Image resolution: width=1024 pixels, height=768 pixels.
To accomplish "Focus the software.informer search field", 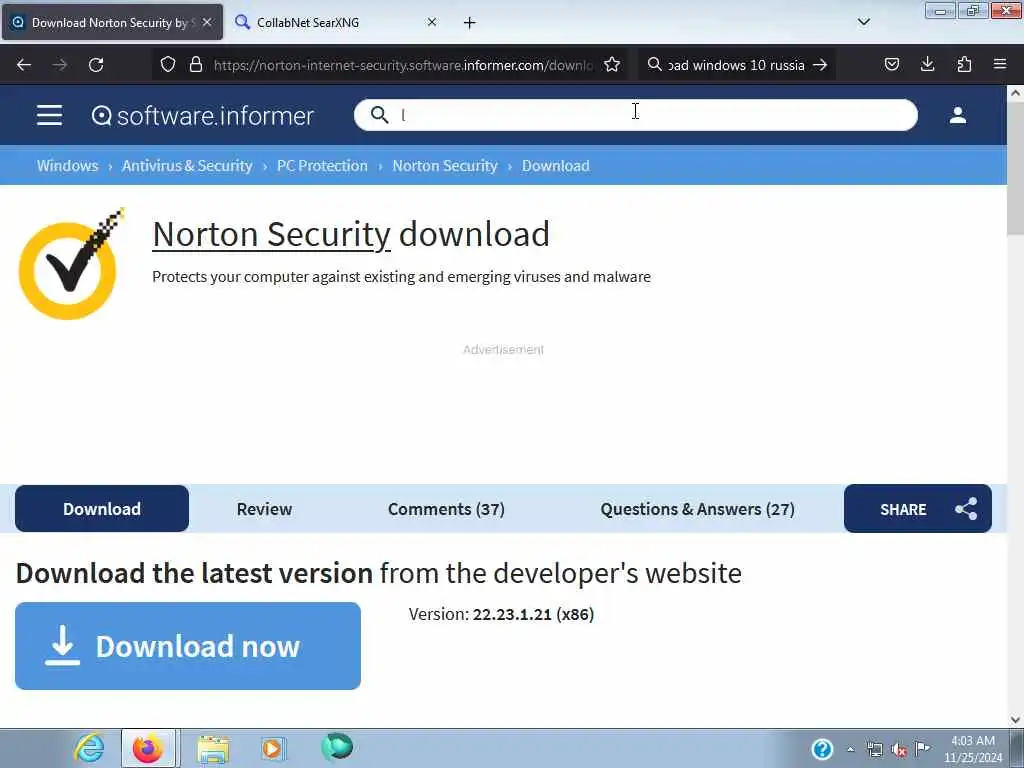I will [635, 115].
